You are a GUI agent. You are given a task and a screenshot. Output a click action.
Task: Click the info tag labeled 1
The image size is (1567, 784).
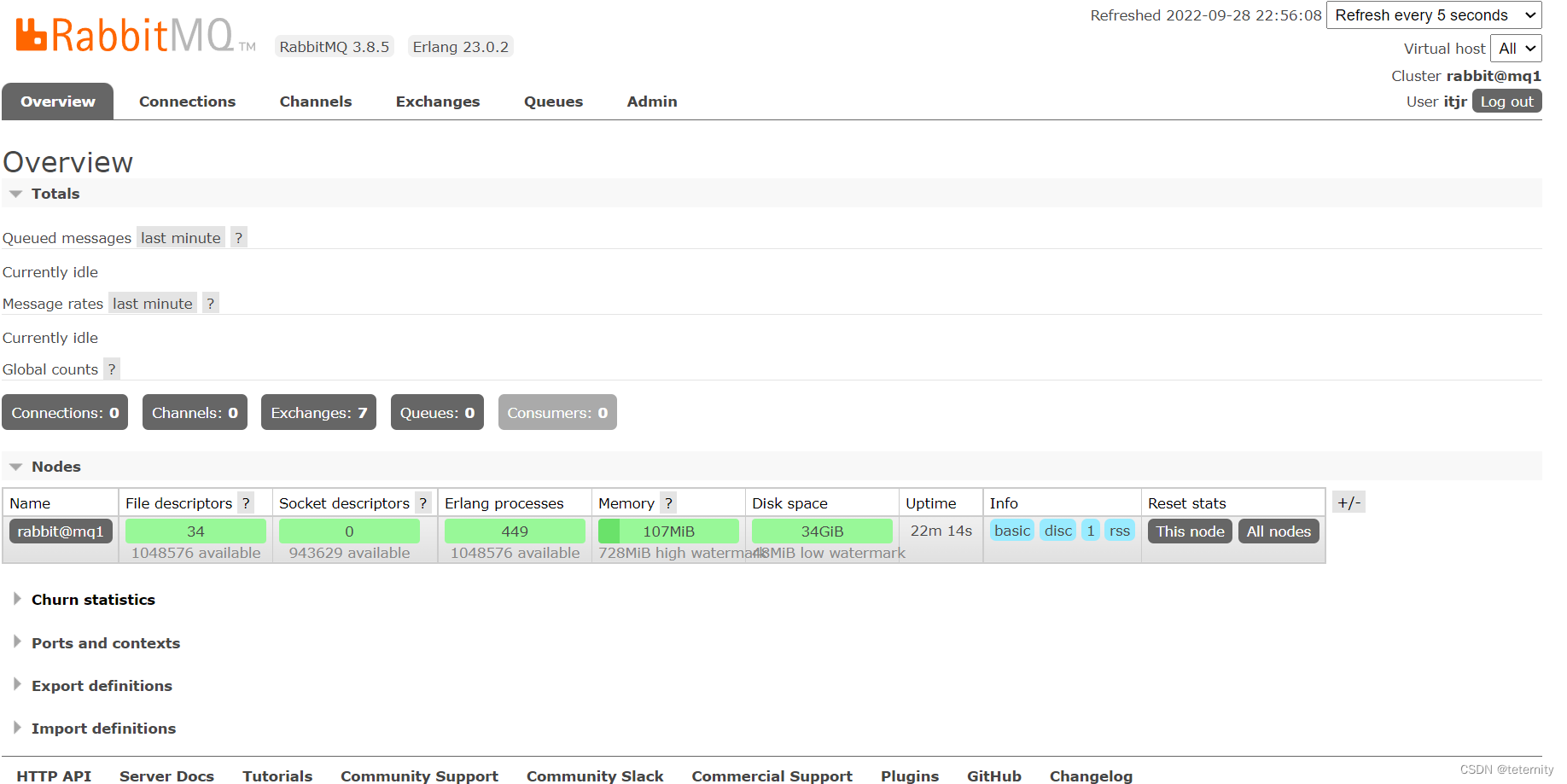click(1091, 531)
